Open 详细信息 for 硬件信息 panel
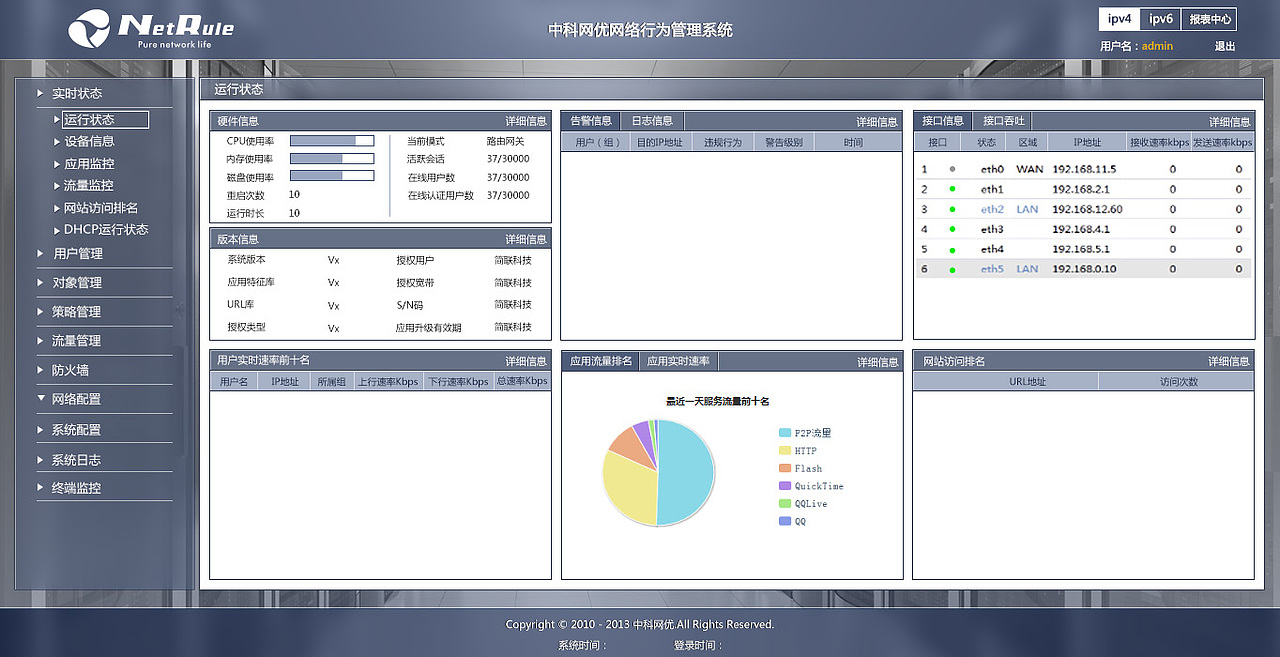The height and width of the screenshot is (657, 1280). [x=526, y=121]
